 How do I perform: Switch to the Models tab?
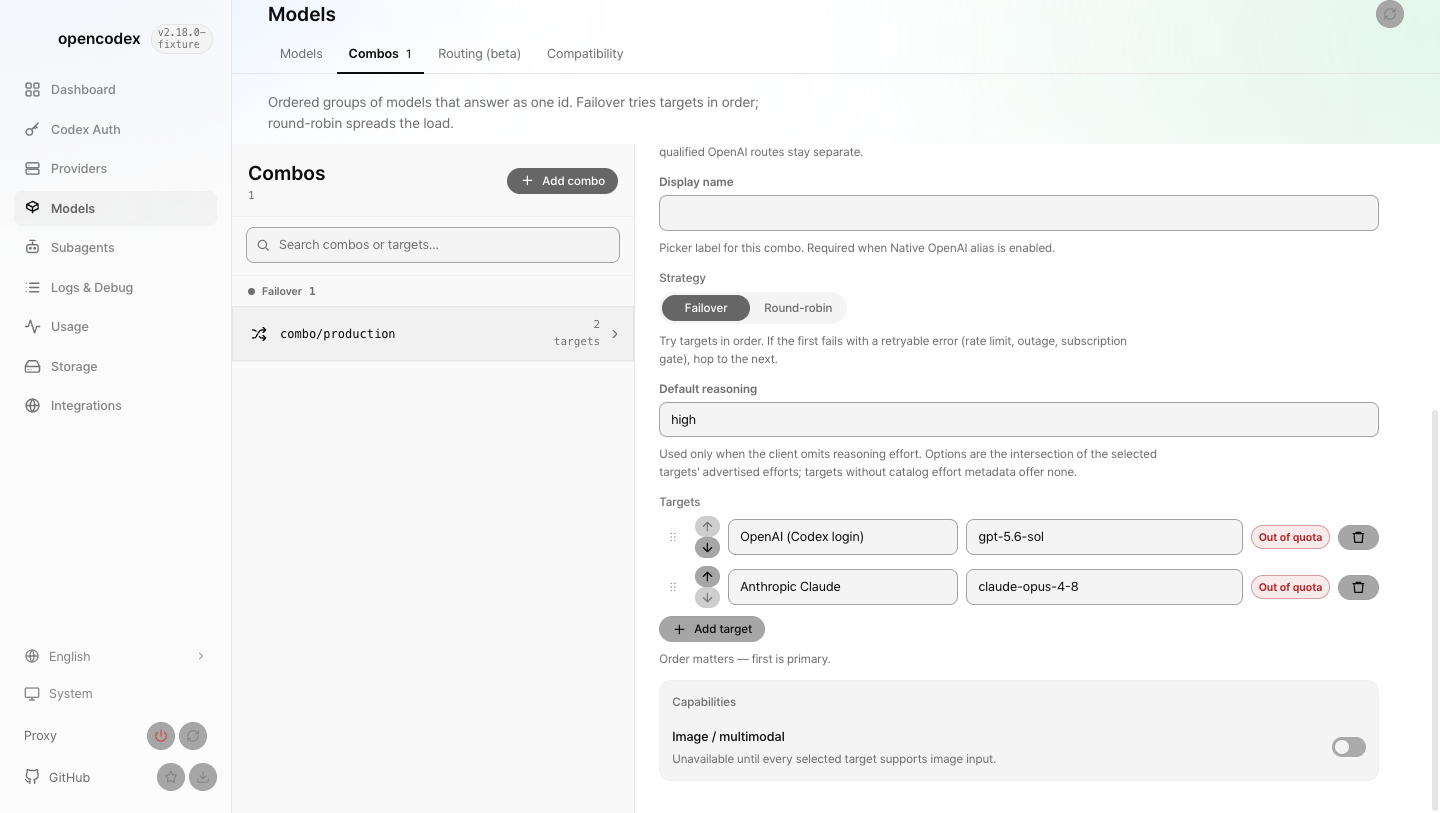pyautogui.click(x=301, y=54)
